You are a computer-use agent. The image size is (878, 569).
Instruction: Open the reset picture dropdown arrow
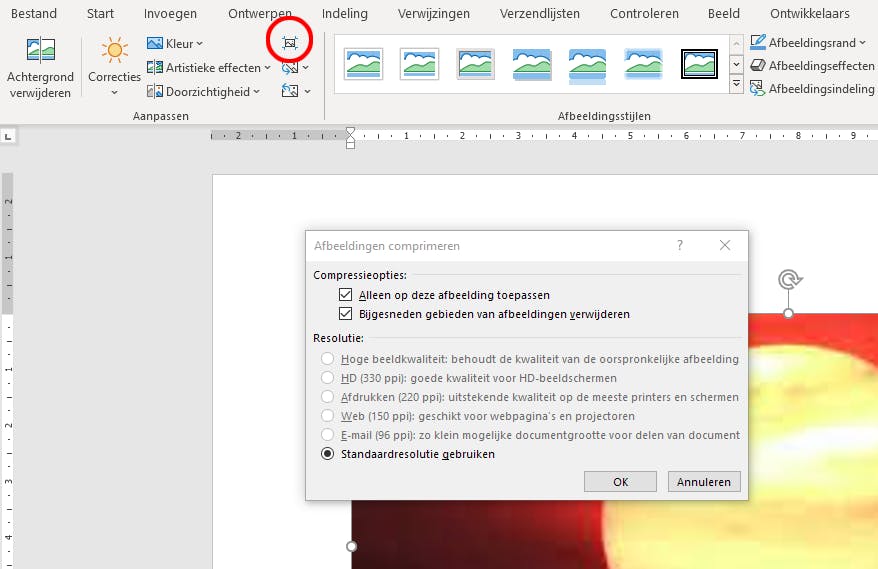(307, 91)
